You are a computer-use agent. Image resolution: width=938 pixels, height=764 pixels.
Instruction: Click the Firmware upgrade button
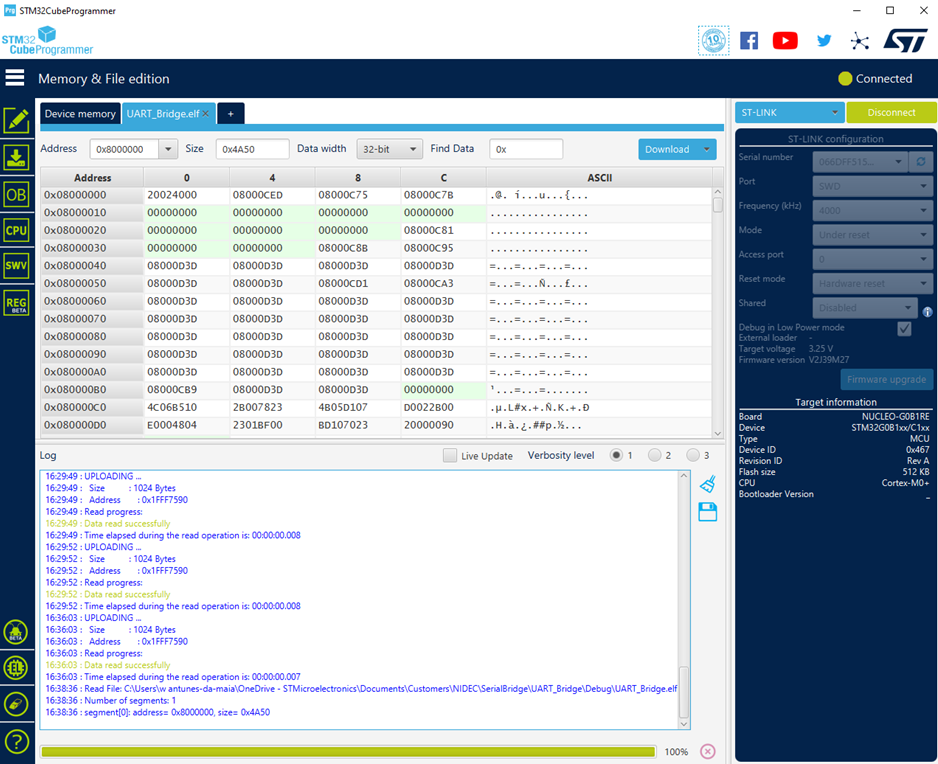[x=886, y=379]
